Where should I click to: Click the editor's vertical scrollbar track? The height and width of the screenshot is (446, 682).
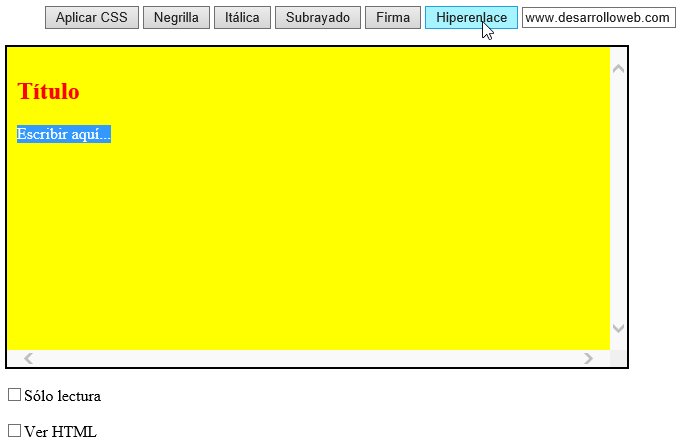618,200
